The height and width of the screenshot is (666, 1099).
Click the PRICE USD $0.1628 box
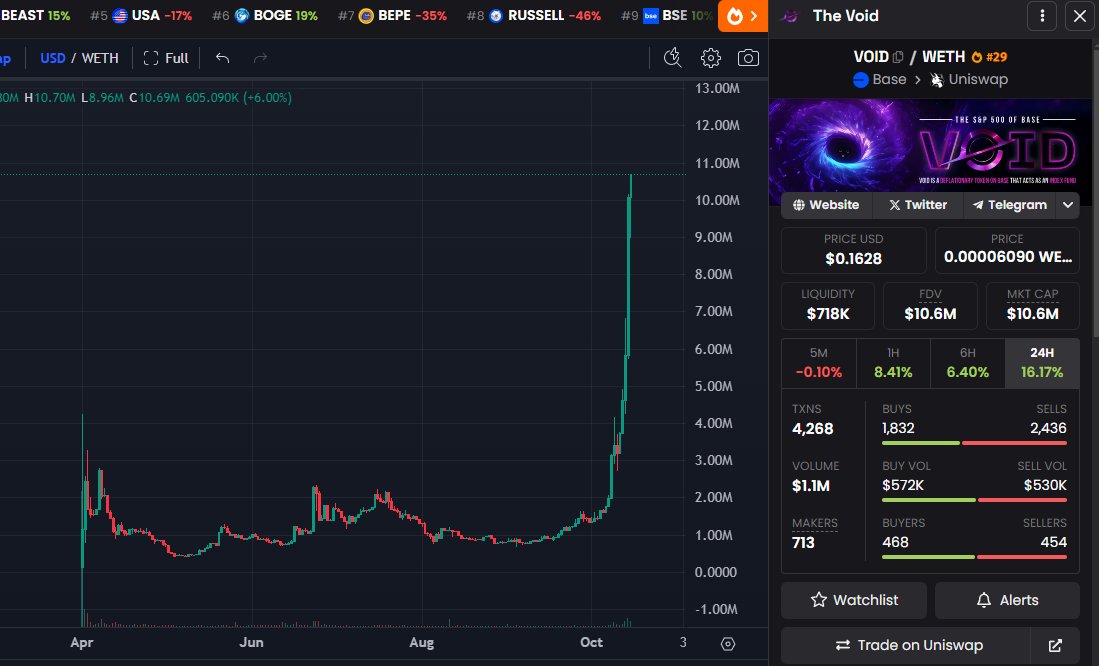(x=853, y=250)
